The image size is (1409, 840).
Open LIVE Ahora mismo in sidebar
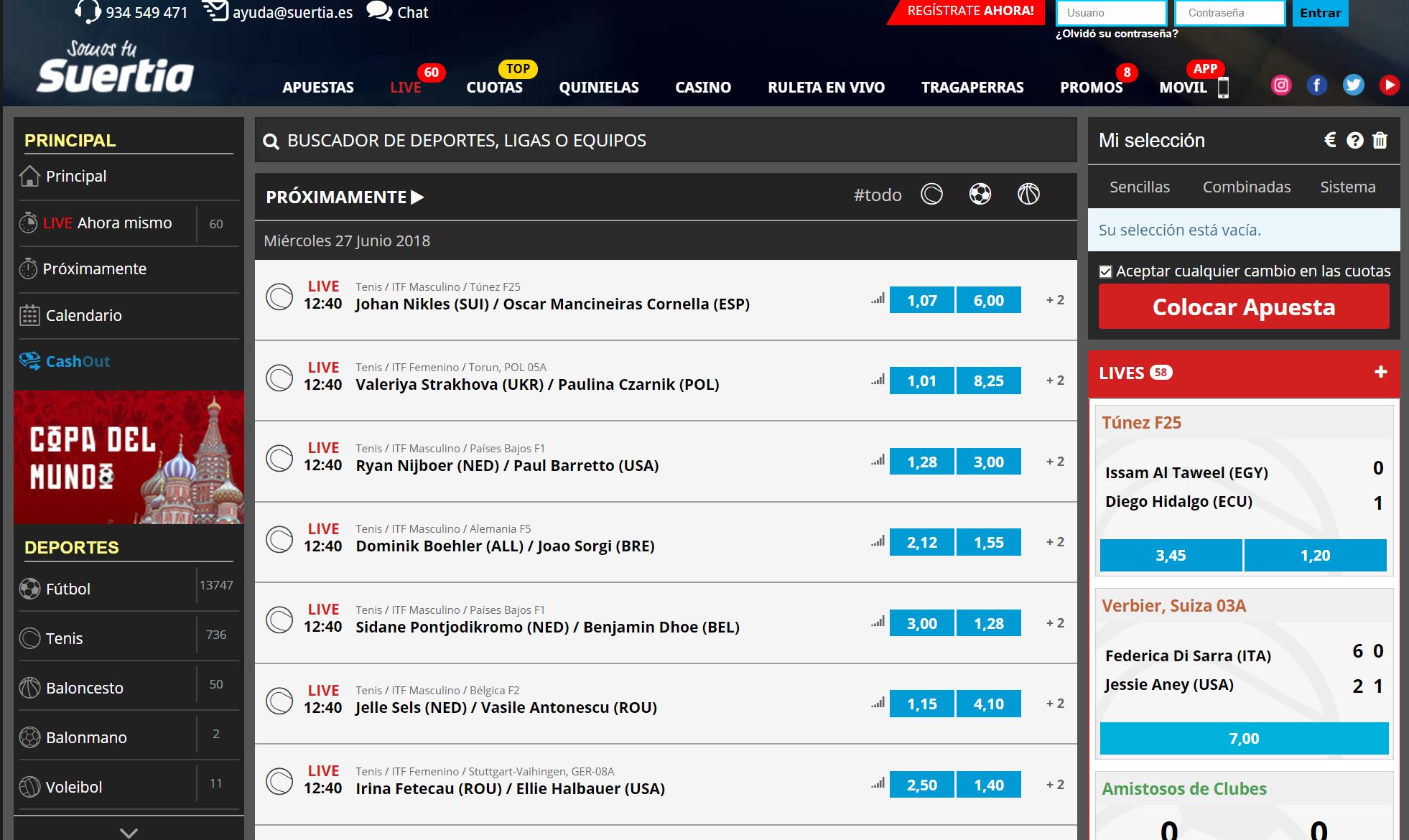pos(108,223)
